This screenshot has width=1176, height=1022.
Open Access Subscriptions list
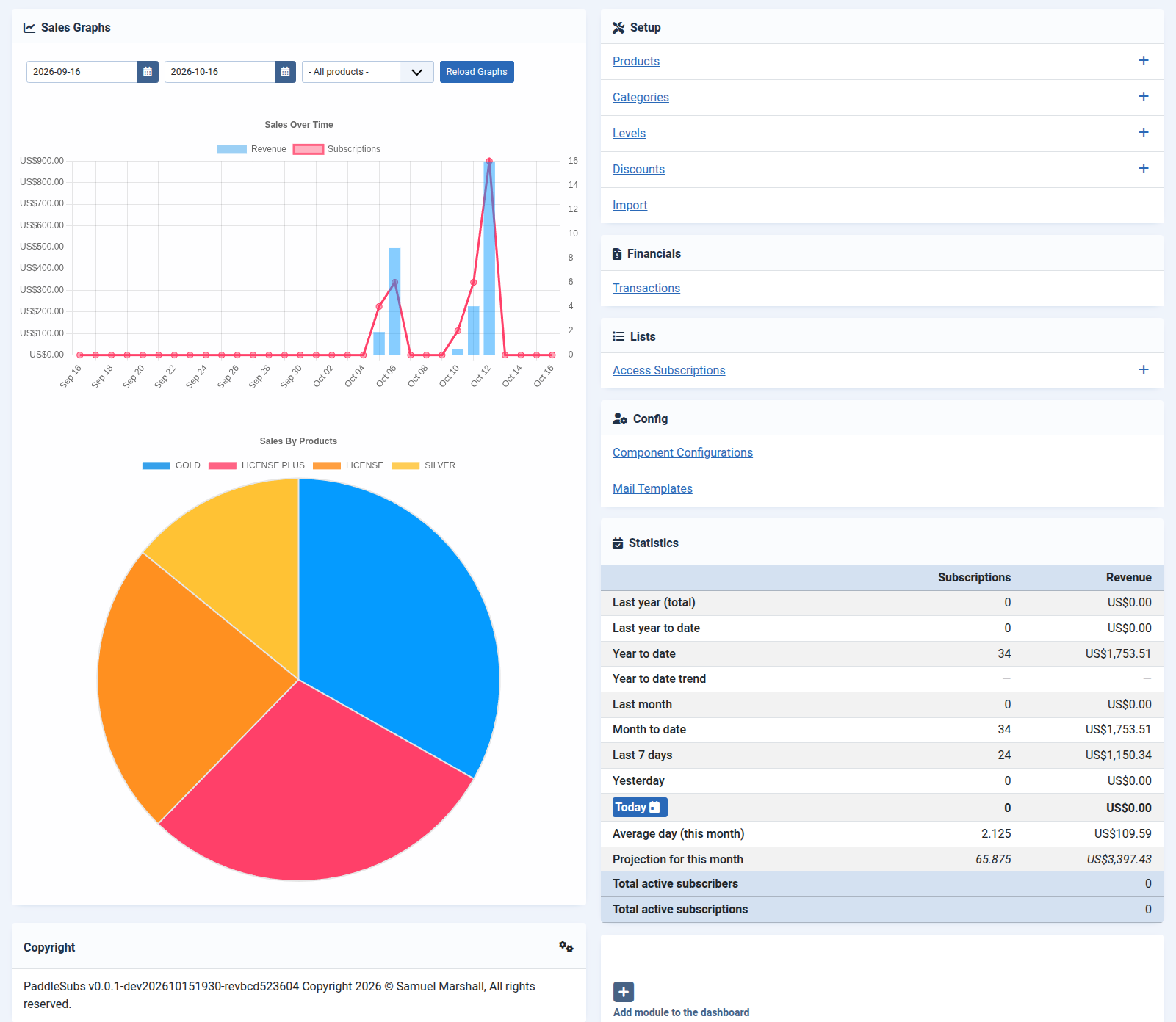pos(669,370)
